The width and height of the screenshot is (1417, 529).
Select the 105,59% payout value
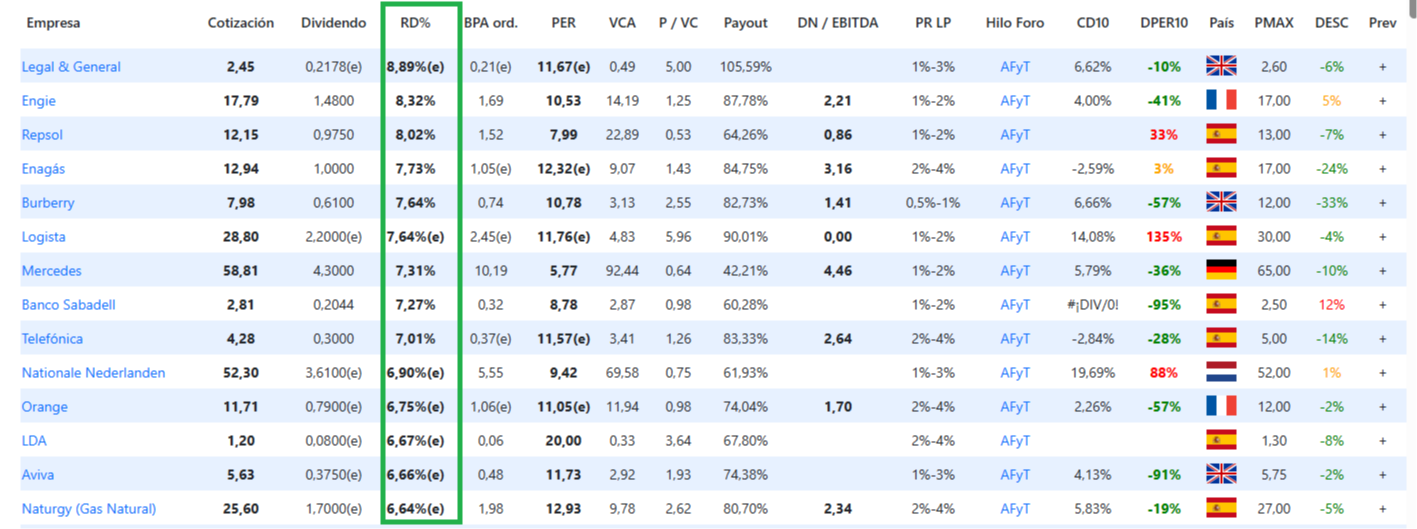[746, 67]
